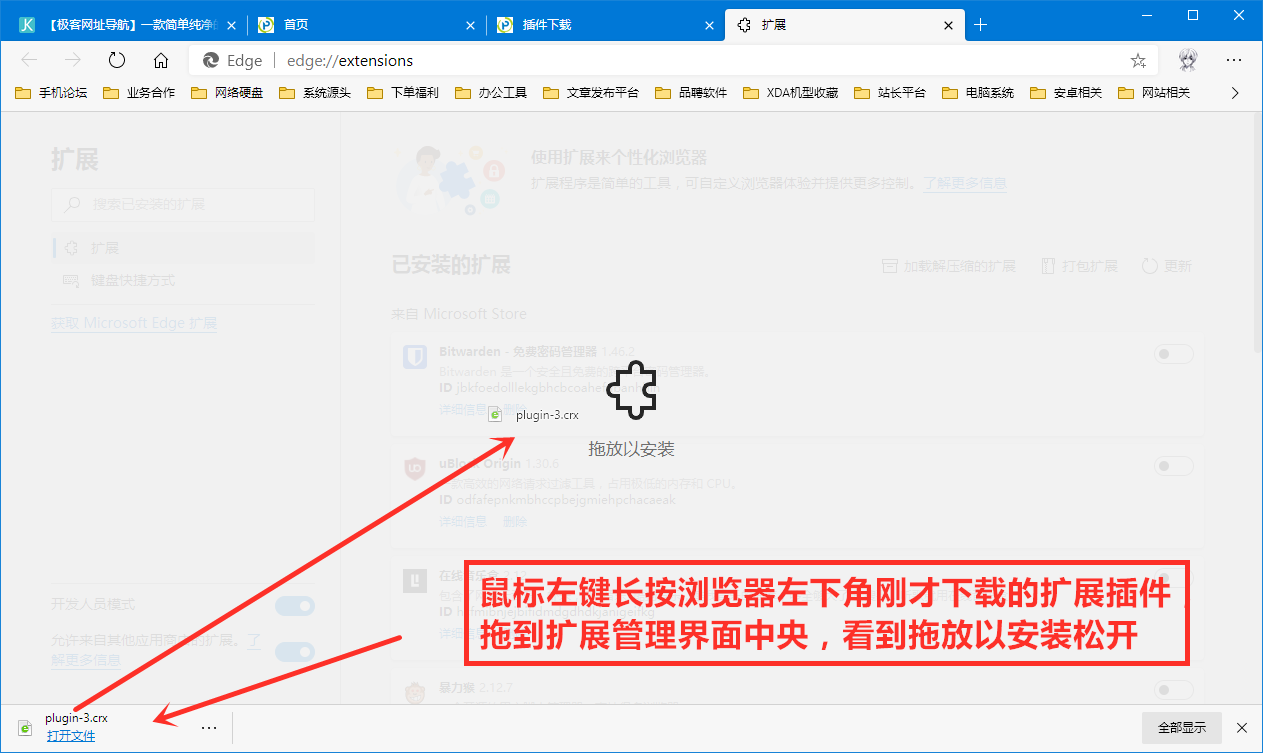Viewport: 1263px width, 753px height.
Task: Toggle off 开发人员模式
Action: click(x=294, y=605)
